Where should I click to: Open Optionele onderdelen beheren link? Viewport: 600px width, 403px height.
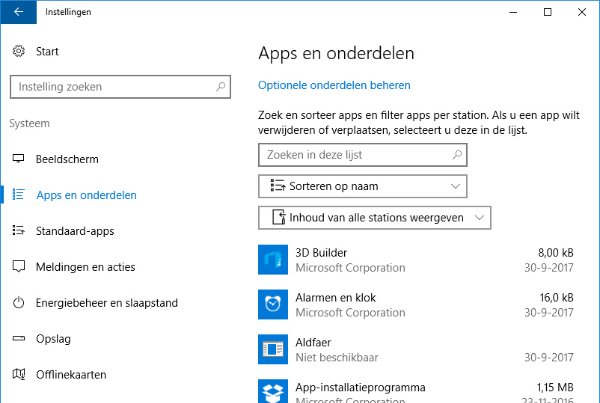pyautogui.click(x=334, y=86)
